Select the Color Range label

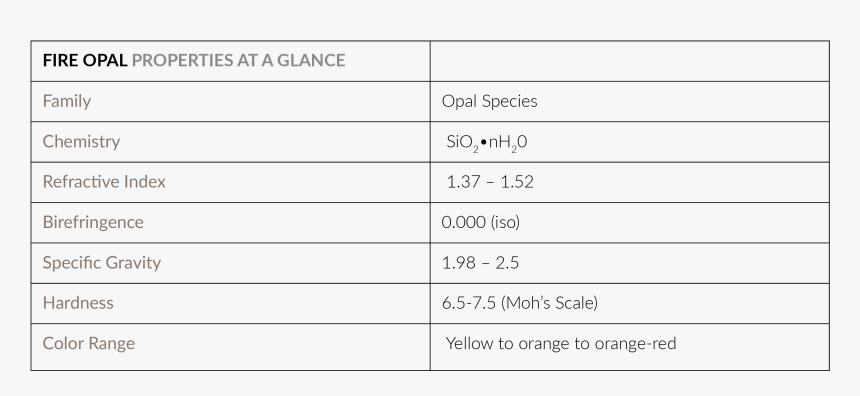(x=89, y=343)
